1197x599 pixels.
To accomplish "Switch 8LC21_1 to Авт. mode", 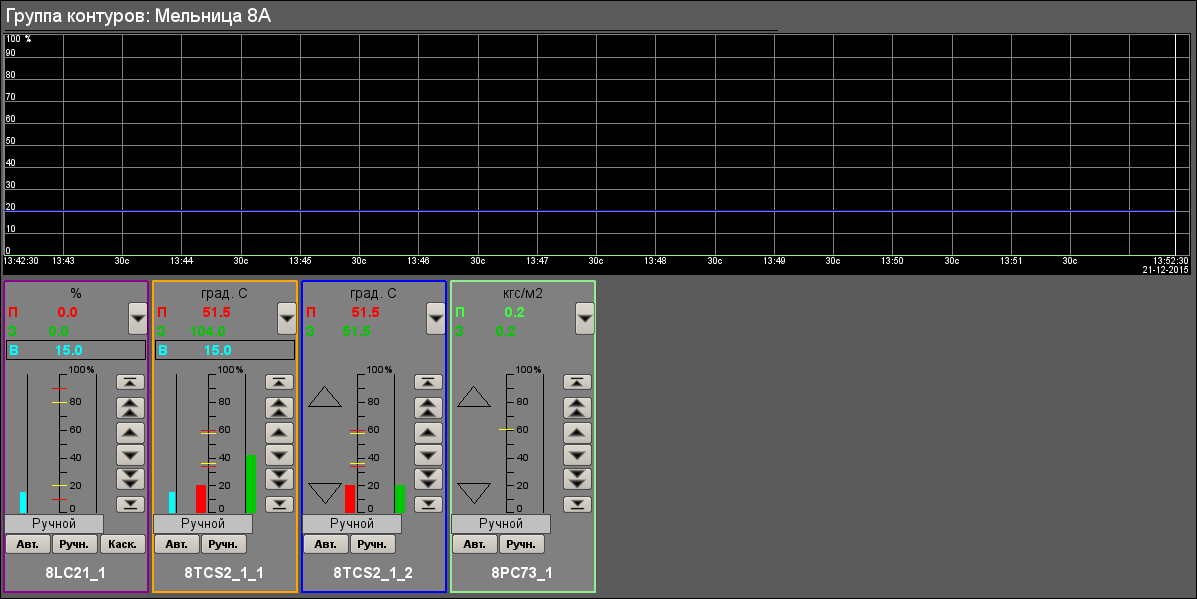I will tap(26, 545).
